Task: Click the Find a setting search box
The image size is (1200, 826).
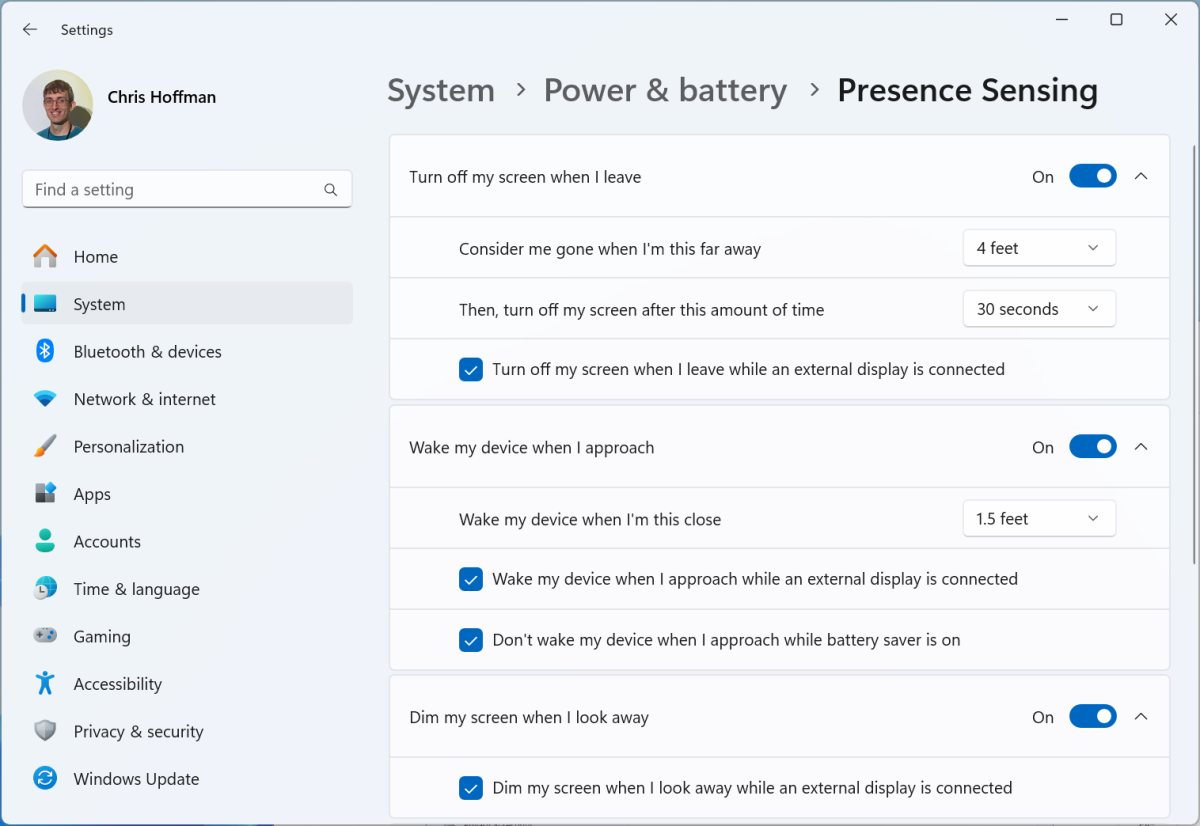Action: point(175,189)
